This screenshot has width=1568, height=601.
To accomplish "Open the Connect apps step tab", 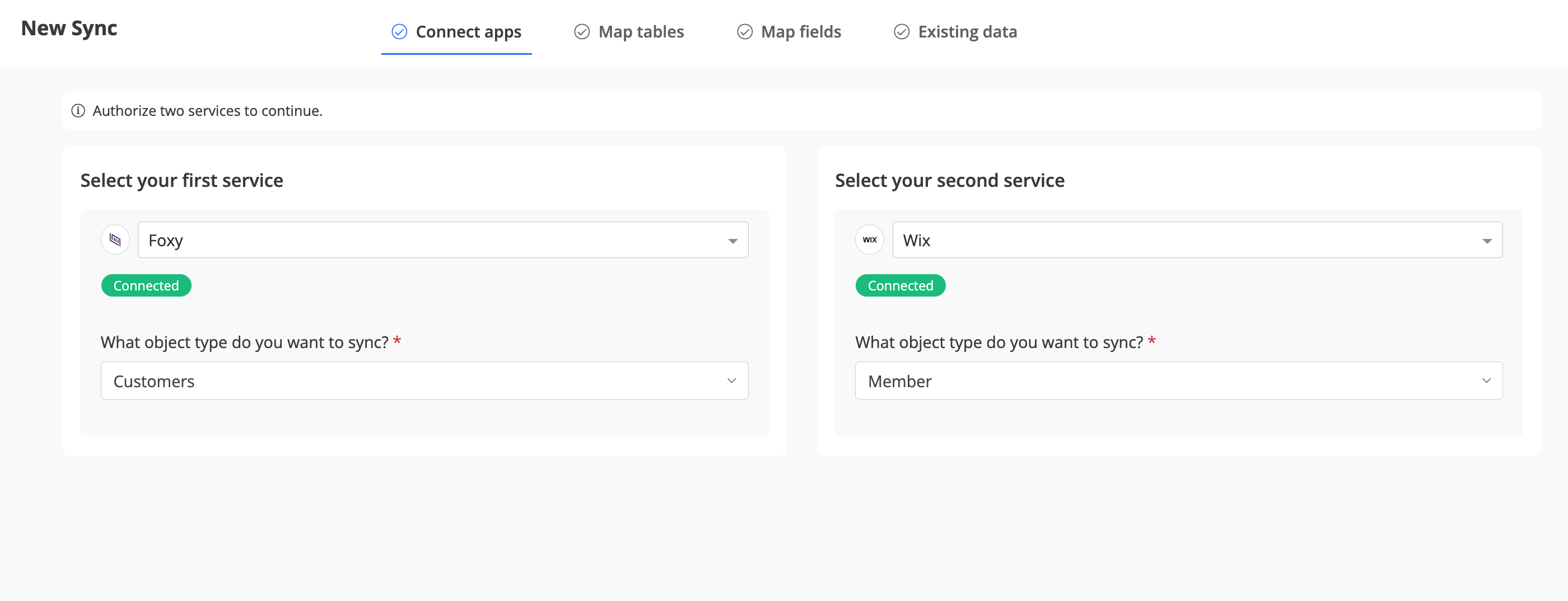I will point(456,32).
